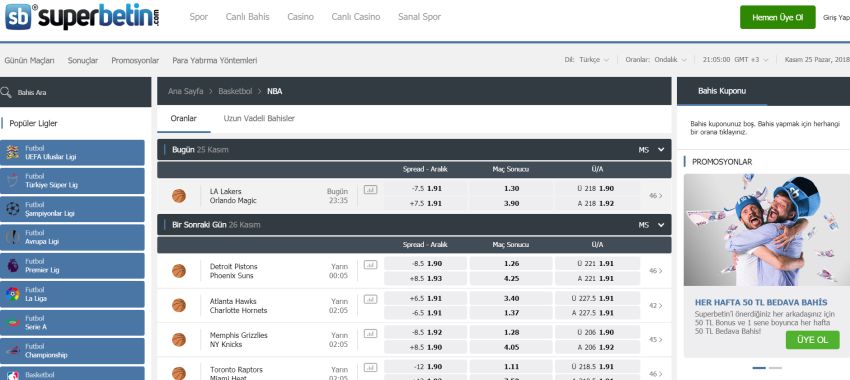Open the Casino menu
Screen dimensions: 850x380
tap(300, 17)
